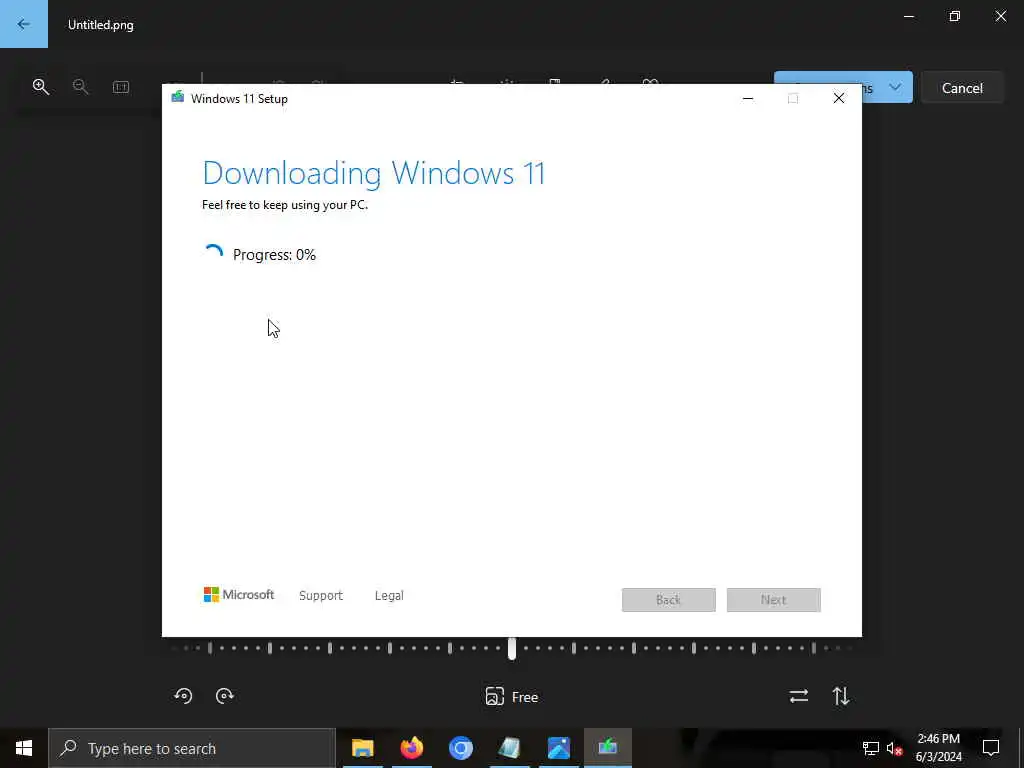Open Legal link in Windows 11 Setup
The image size is (1024, 768).
click(x=389, y=595)
